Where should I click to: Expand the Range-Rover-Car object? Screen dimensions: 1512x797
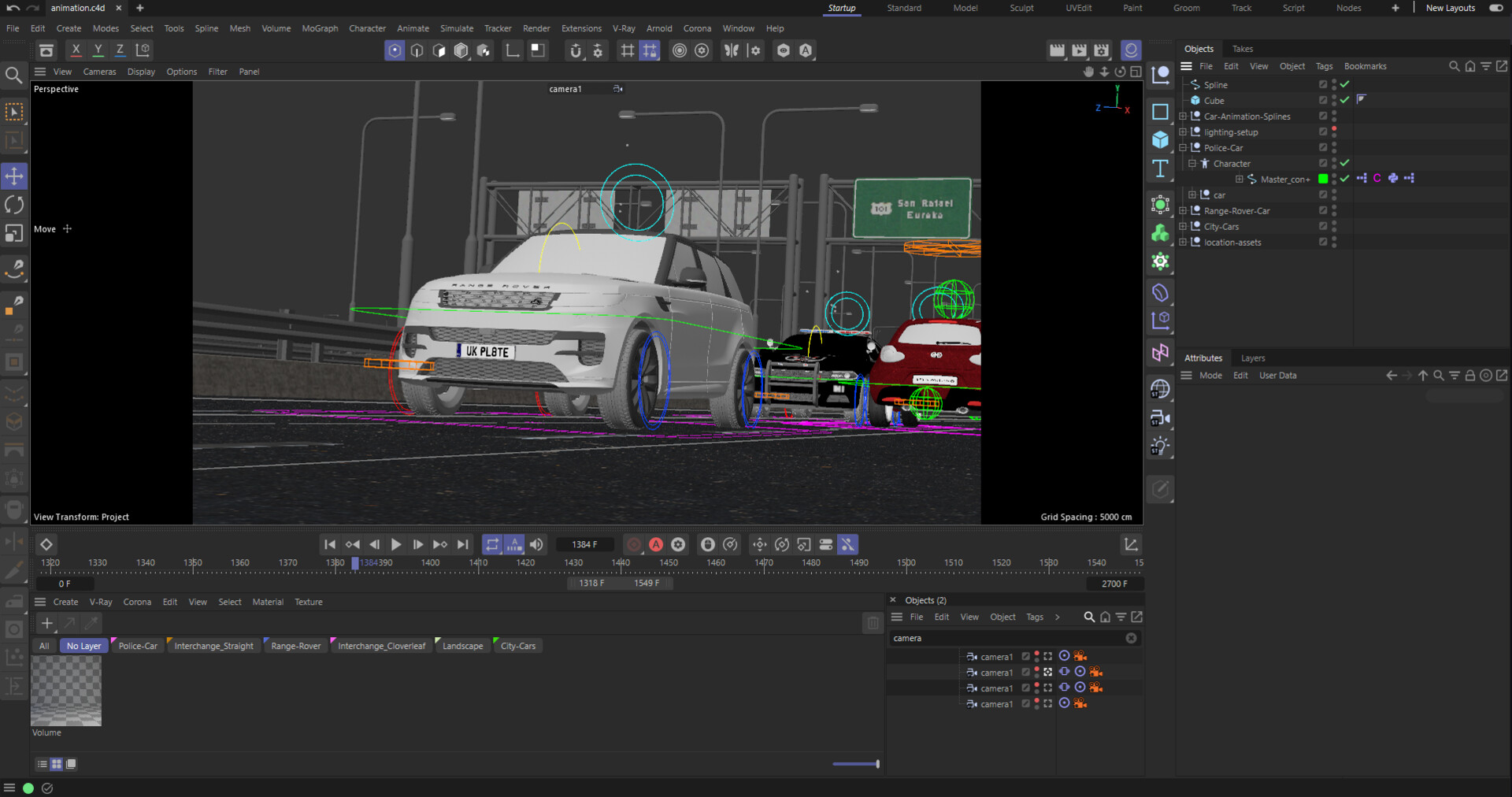pyautogui.click(x=1183, y=211)
